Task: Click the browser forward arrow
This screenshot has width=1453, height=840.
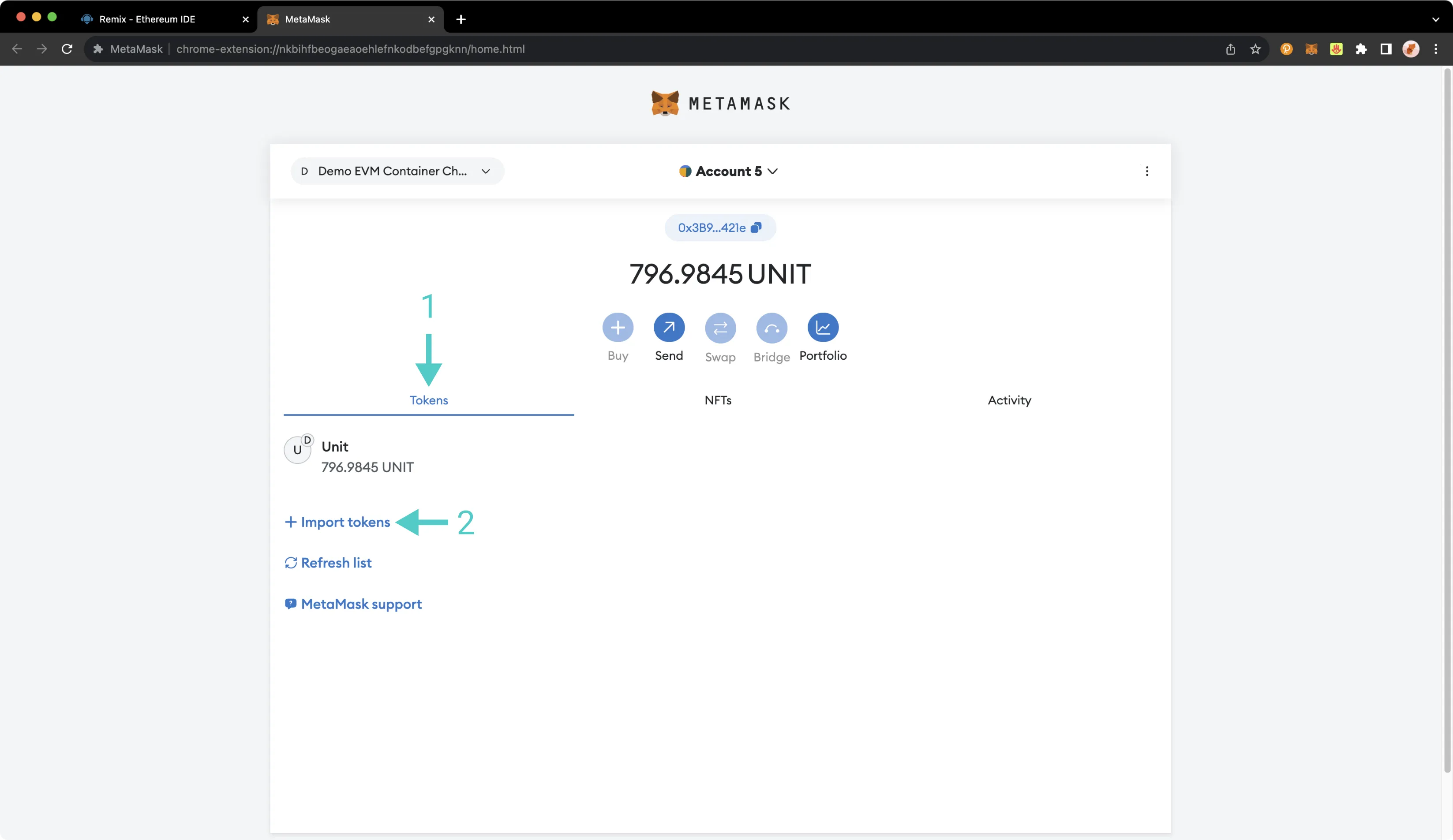Action: (41, 49)
